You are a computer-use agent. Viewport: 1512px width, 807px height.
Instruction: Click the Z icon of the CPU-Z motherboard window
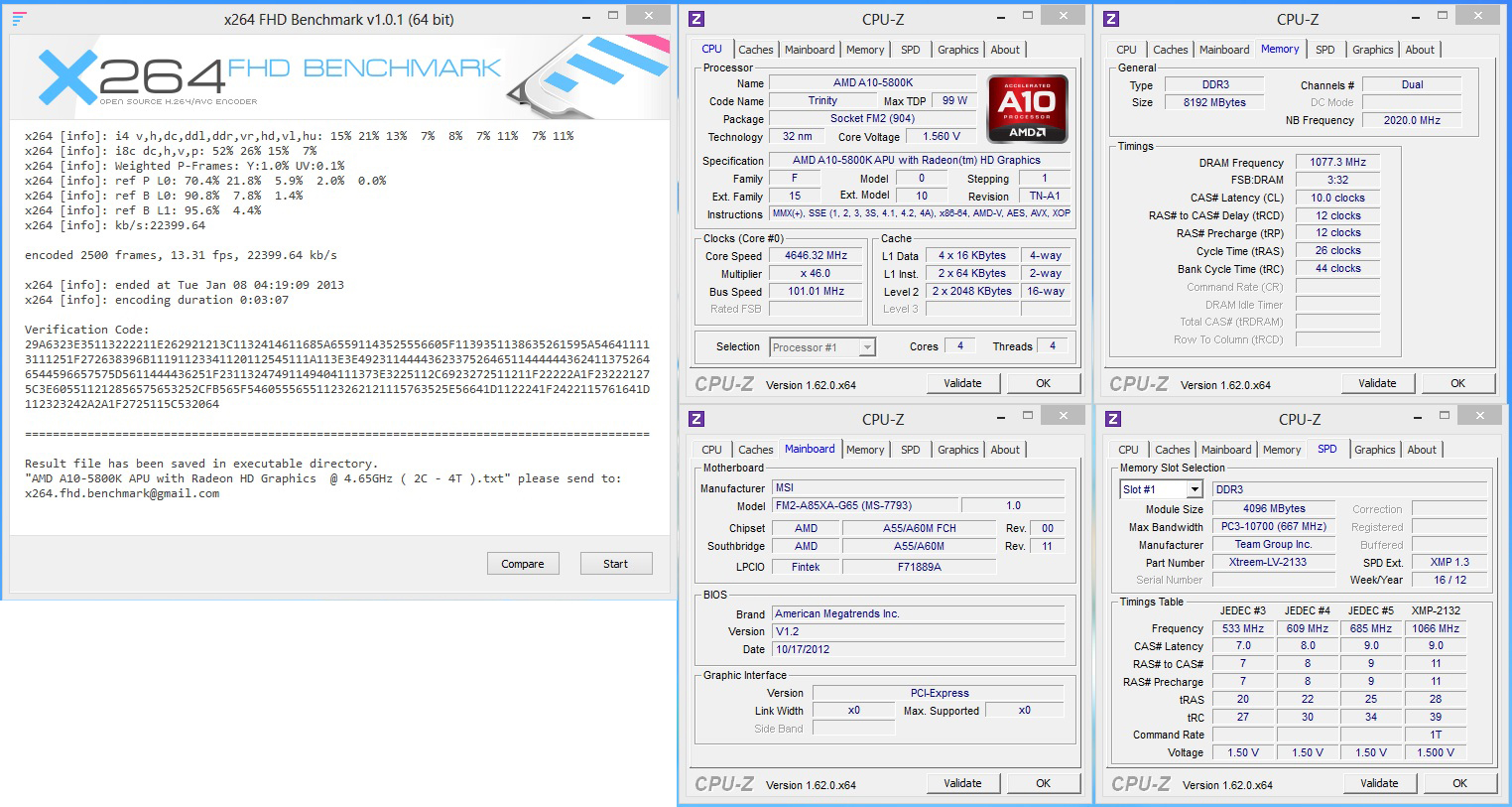click(696, 419)
